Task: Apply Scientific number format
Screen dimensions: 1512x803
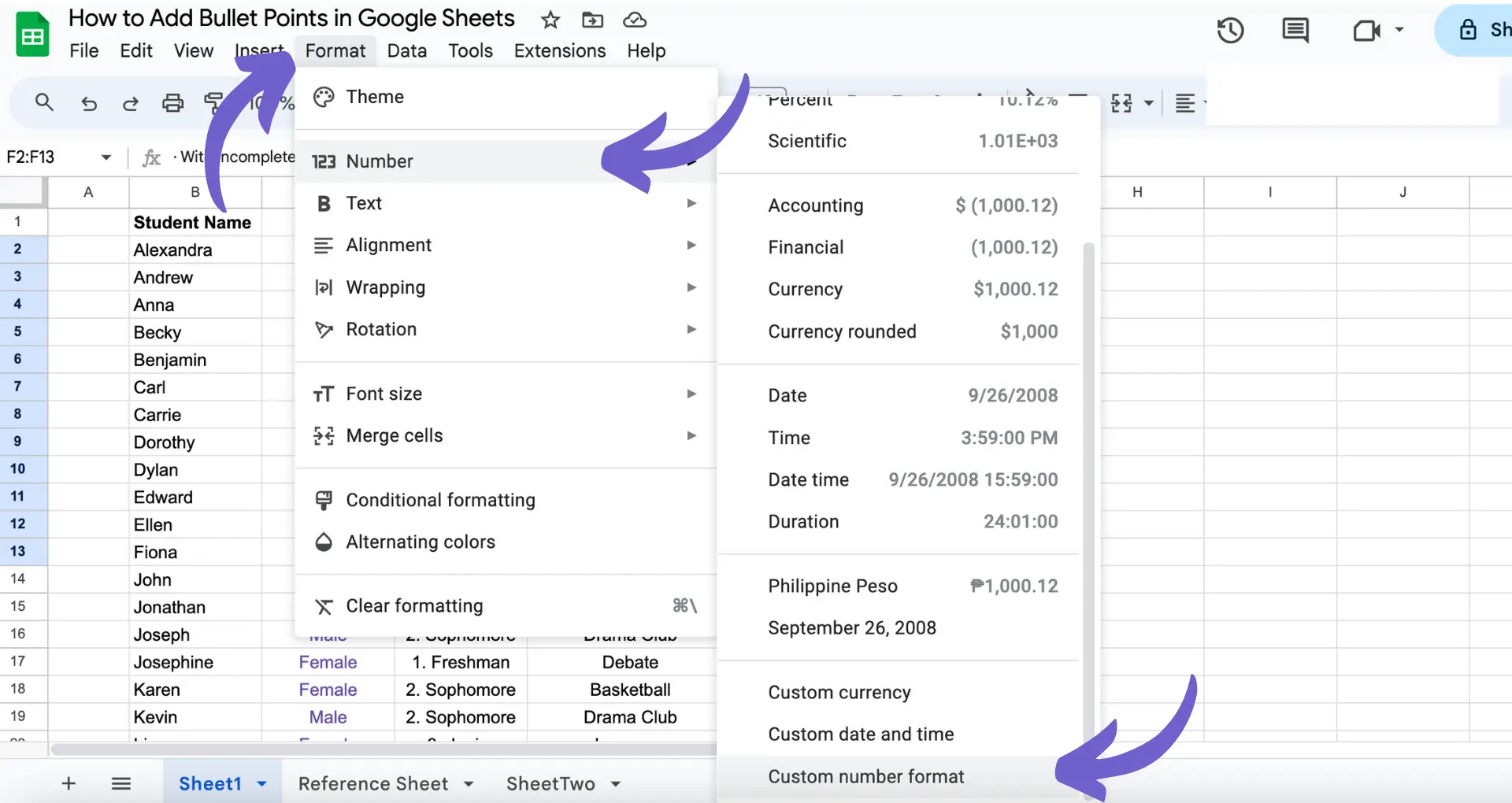Action: click(899, 141)
